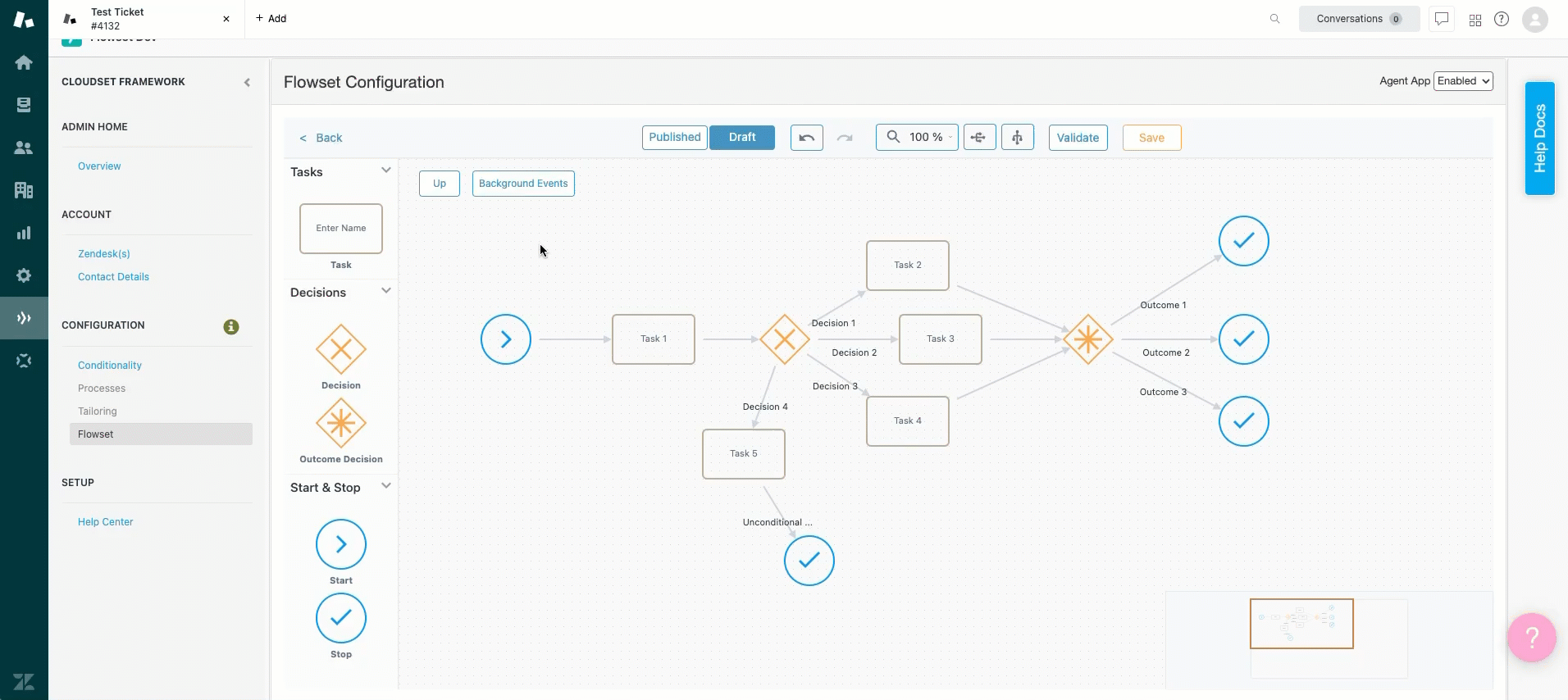The width and height of the screenshot is (1568, 700).
Task: Select the Task 5 node on canvas
Action: click(x=744, y=454)
